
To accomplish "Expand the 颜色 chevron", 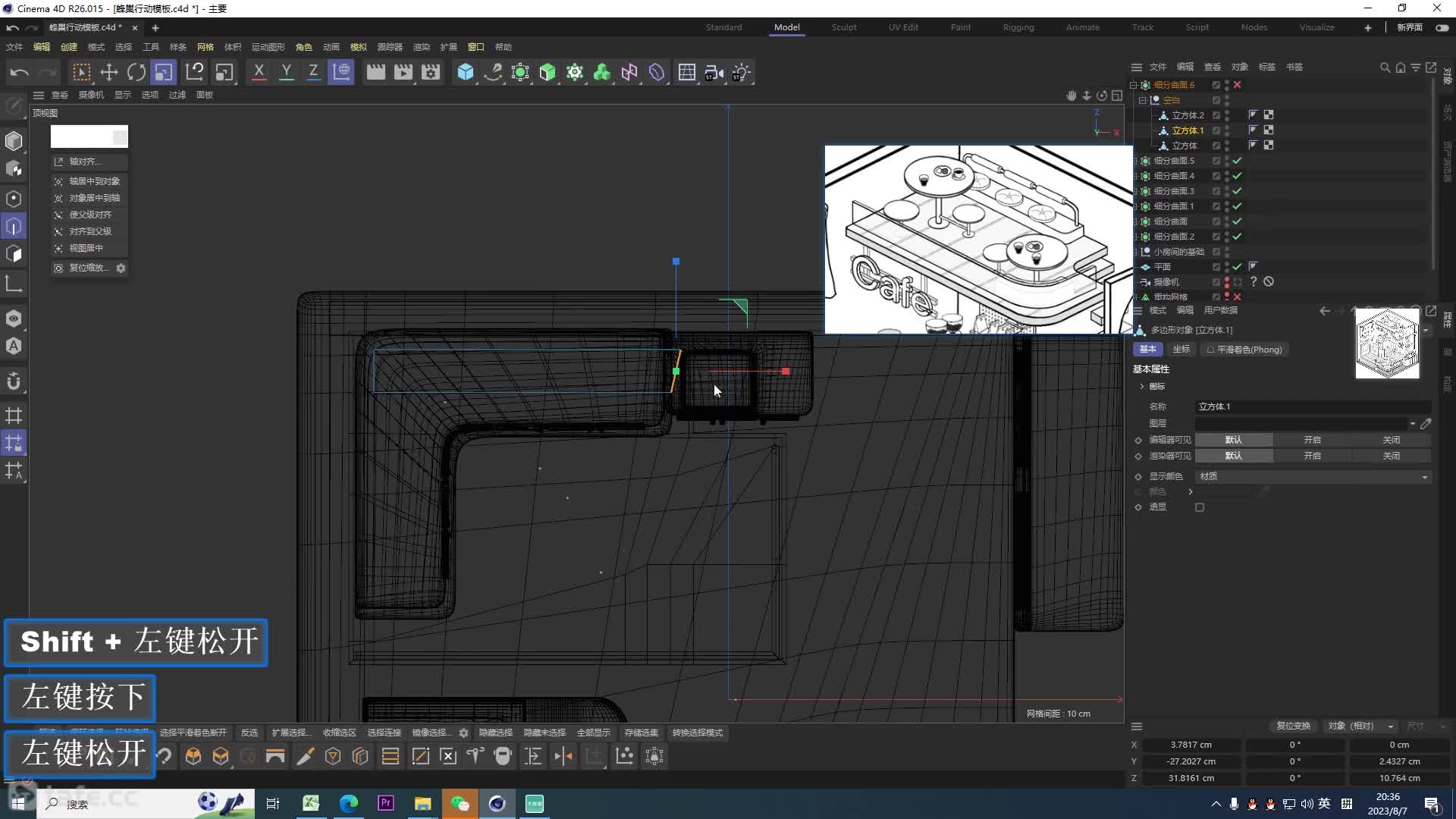I will coord(1191,492).
